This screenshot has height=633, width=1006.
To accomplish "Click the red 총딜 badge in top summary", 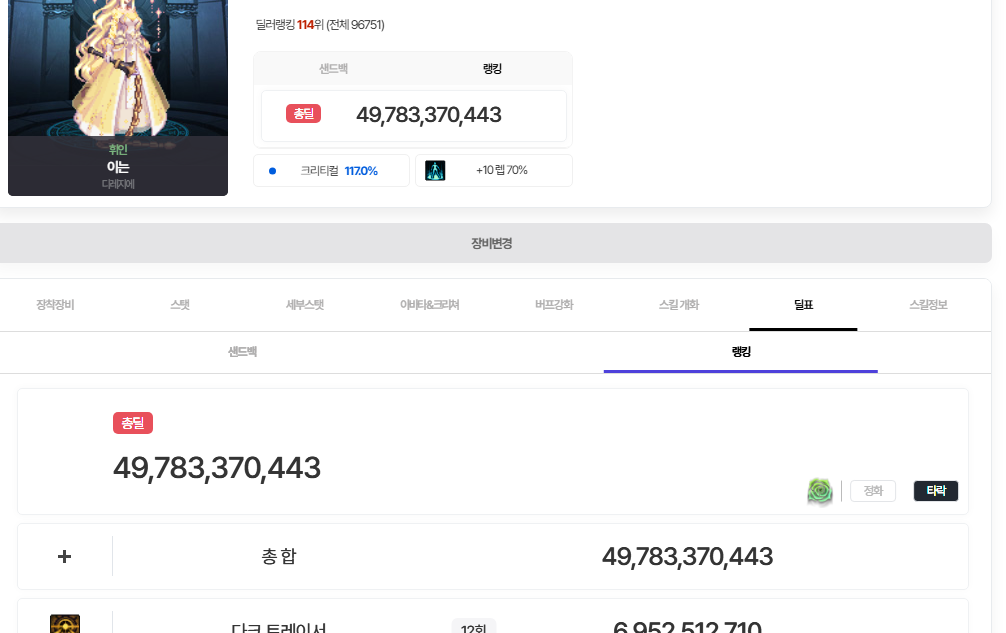I will tap(303, 114).
